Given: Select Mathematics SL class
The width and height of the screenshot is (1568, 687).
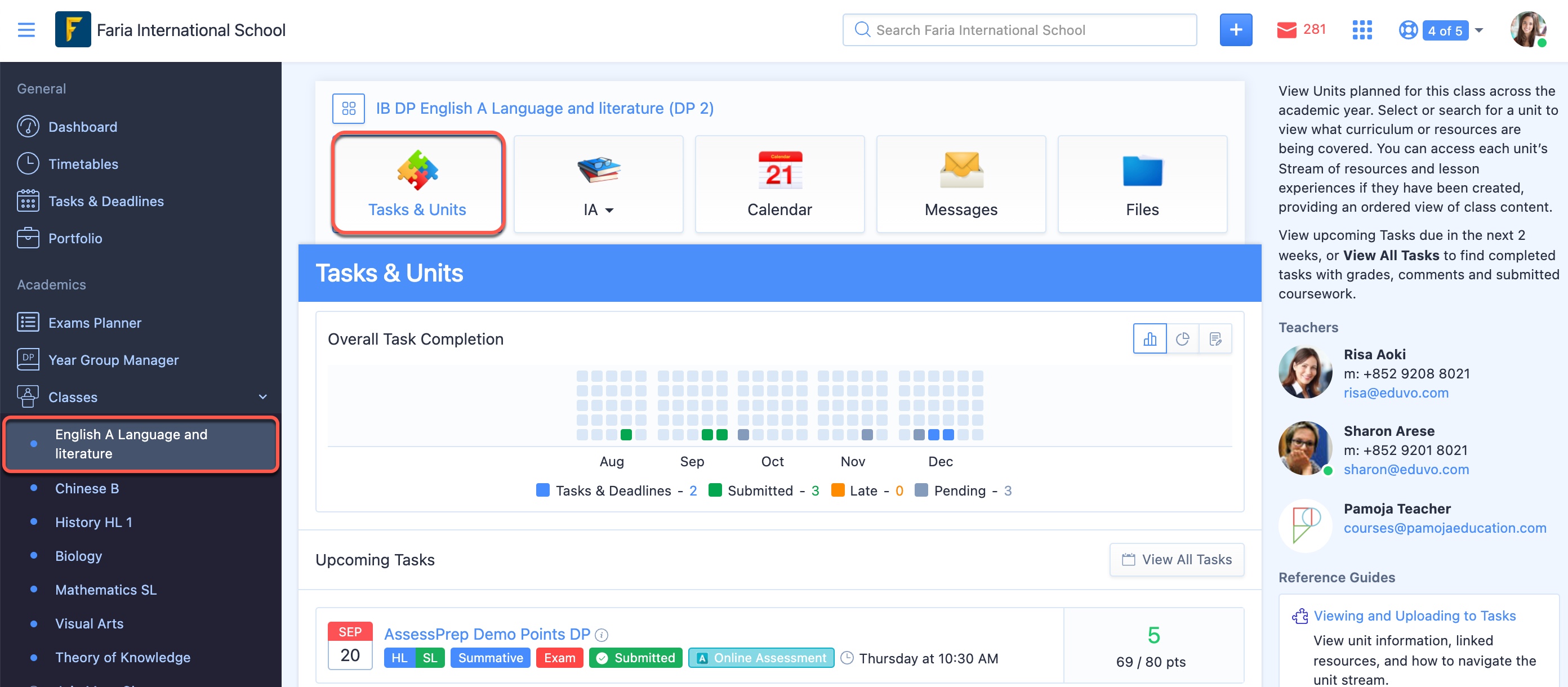Looking at the screenshot, I should [106, 589].
